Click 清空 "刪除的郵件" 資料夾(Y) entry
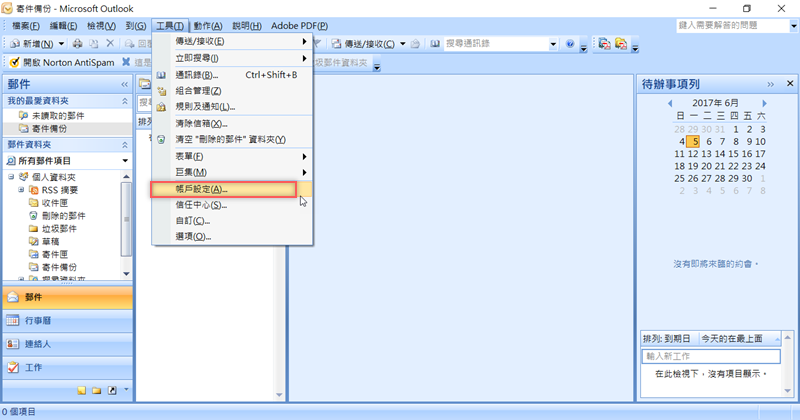 point(232,139)
